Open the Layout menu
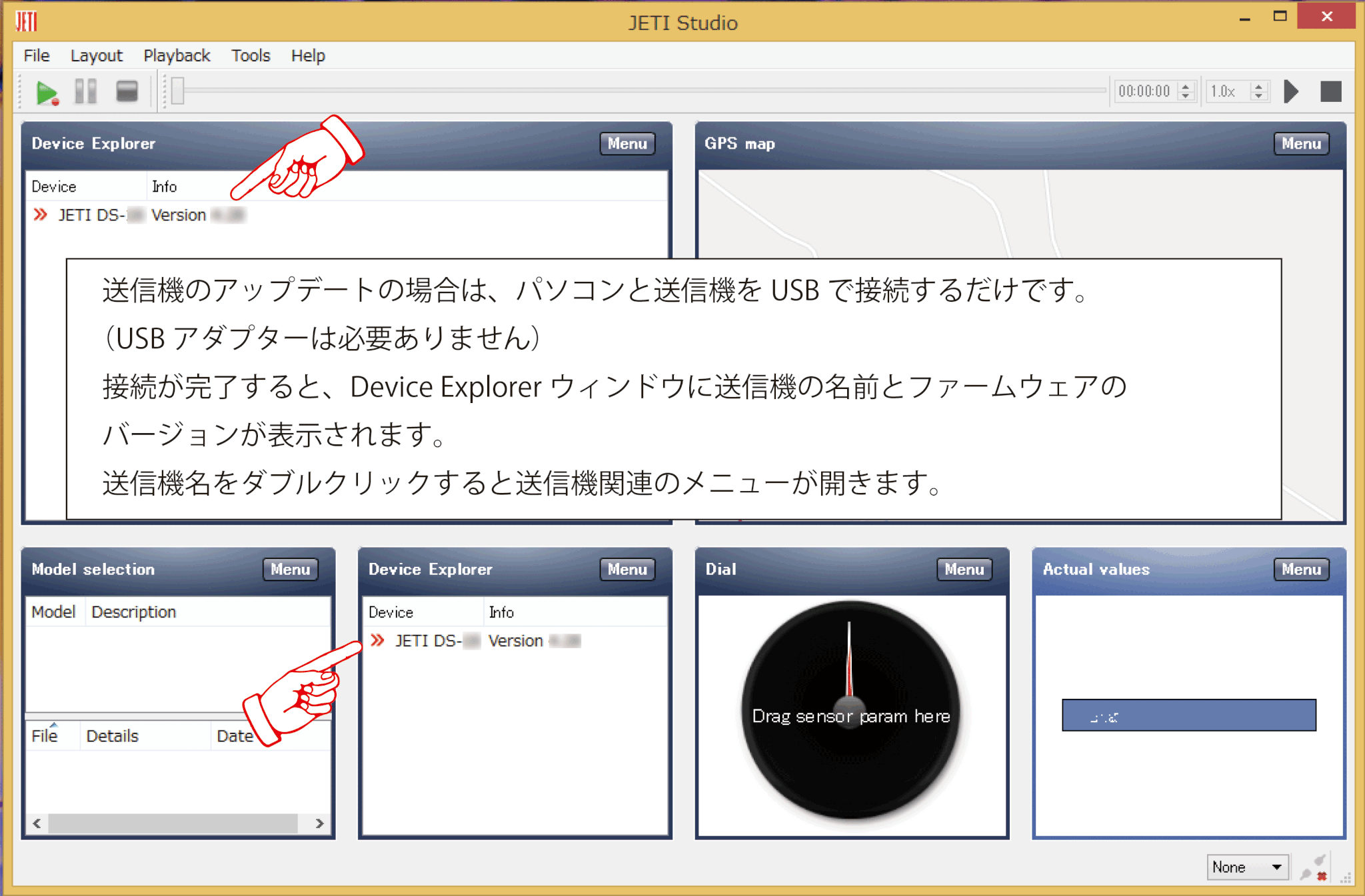The width and height of the screenshot is (1365, 896). point(97,55)
